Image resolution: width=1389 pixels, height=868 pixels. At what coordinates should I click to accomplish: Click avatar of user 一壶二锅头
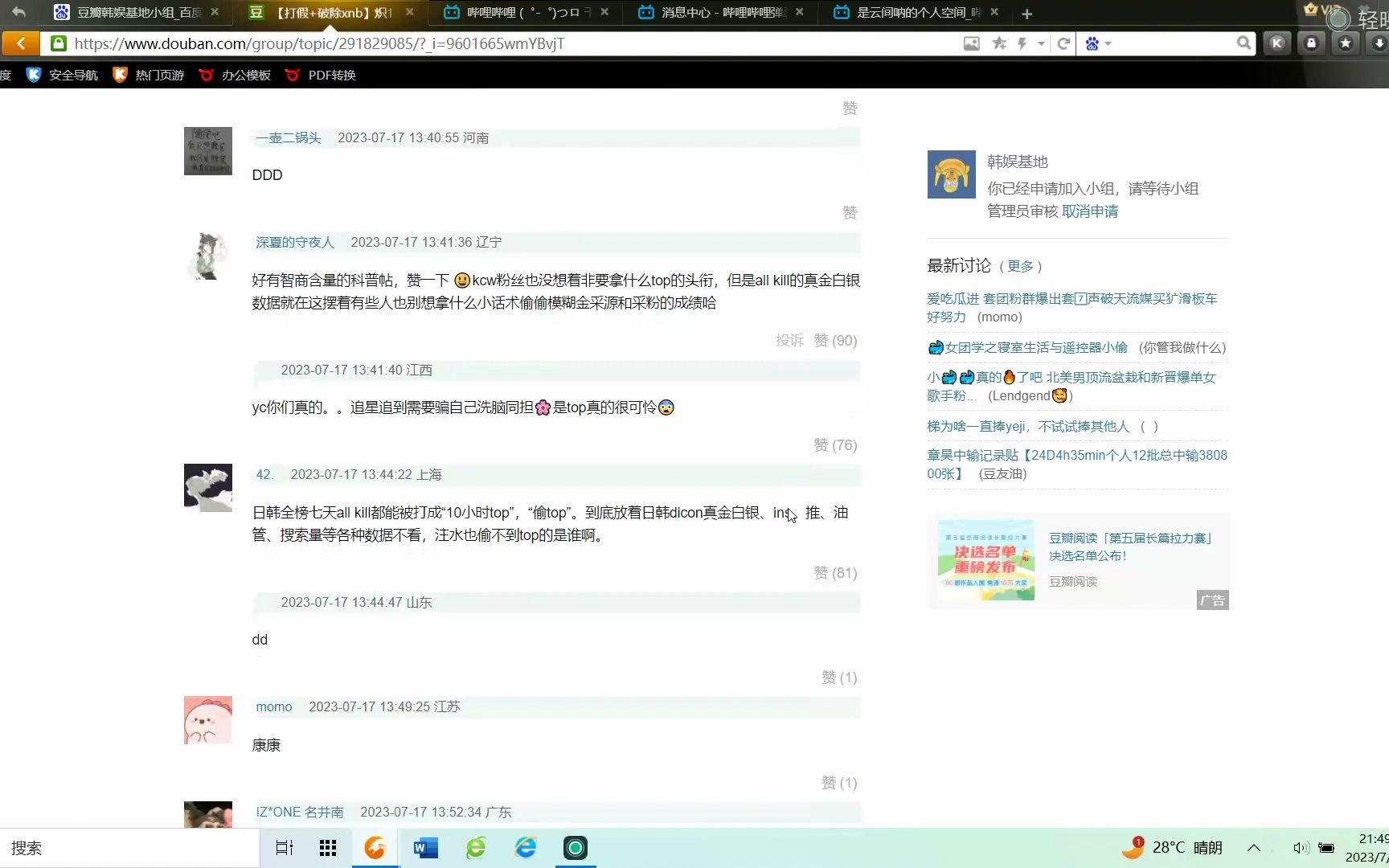pyautogui.click(x=207, y=151)
